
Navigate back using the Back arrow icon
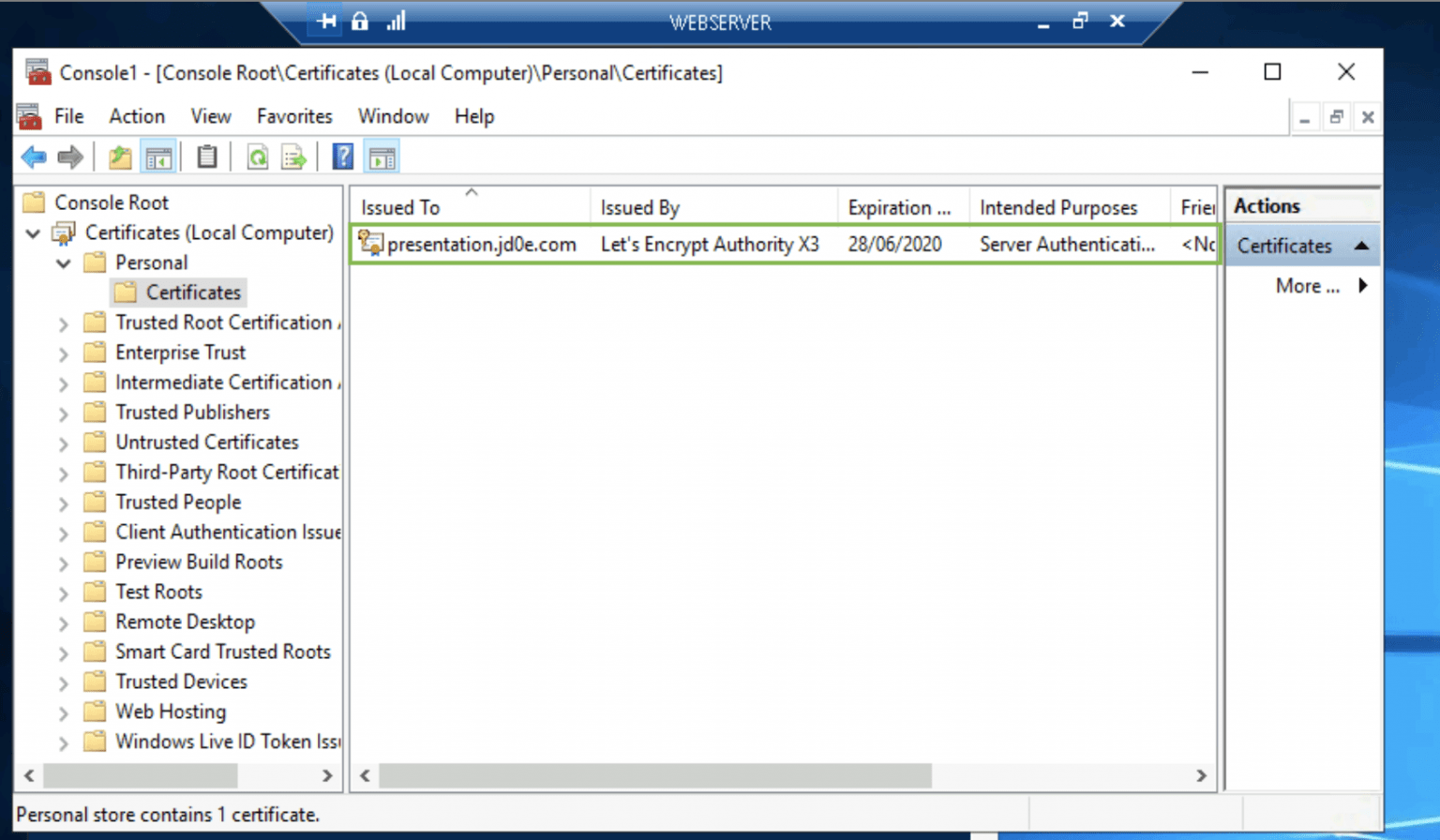(34, 157)
